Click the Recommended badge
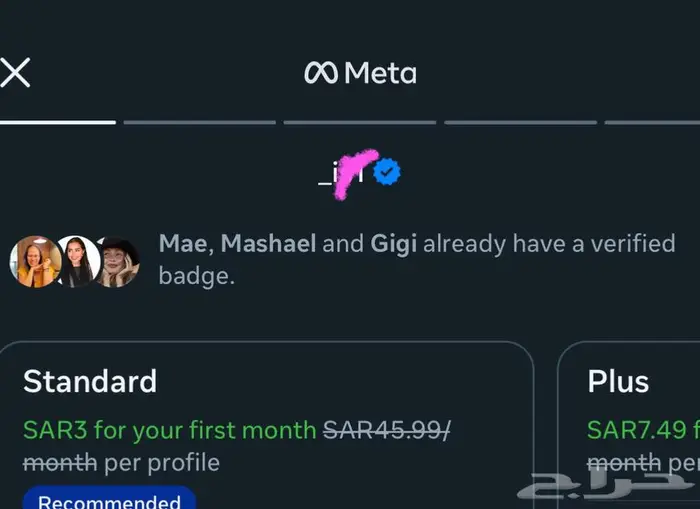The height and width of the screenshot is (509, 700). (x=109, y=499)
